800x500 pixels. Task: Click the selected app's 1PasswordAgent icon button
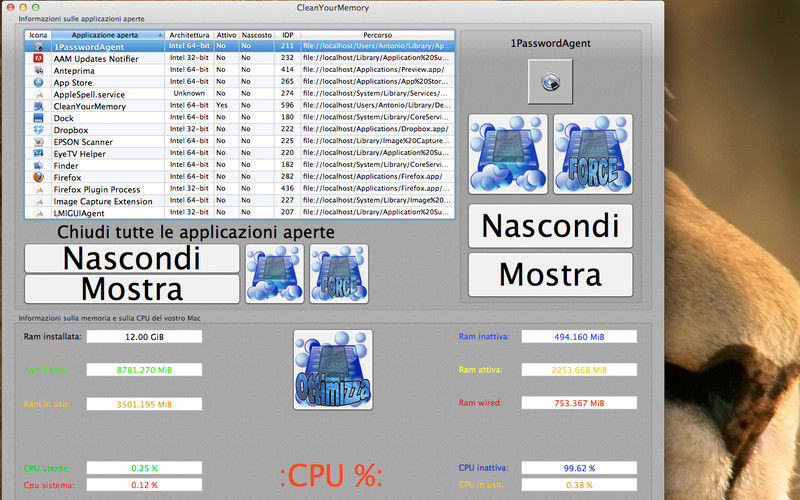click(550, 82)
